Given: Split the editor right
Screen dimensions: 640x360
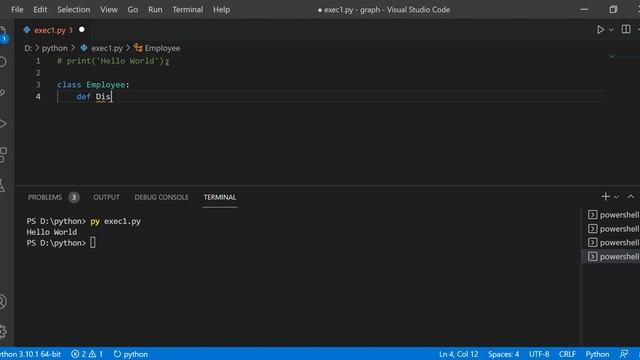Looking at the screenshot, I should [x=626, y=29].
